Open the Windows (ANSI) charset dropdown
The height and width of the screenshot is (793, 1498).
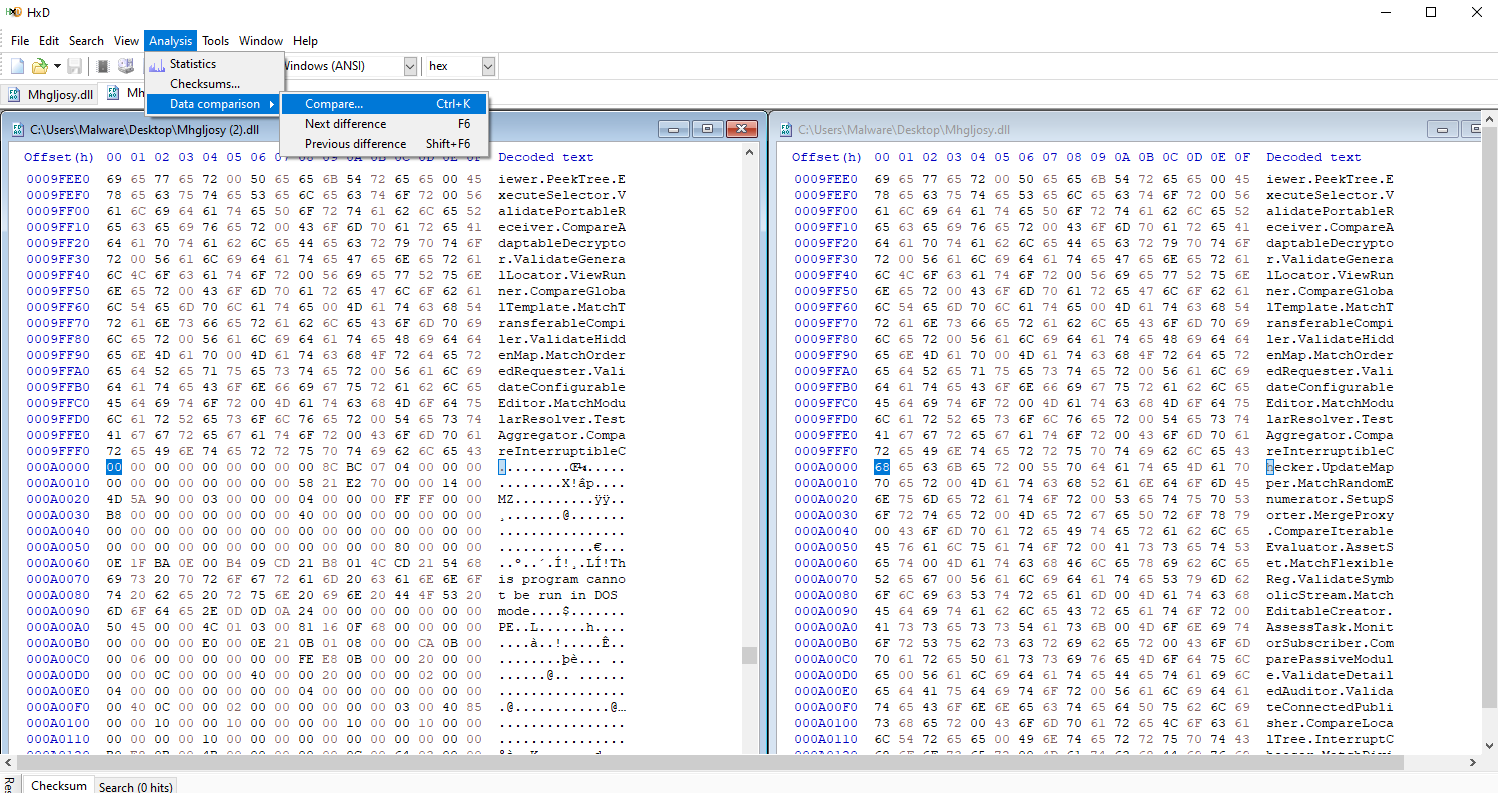(410, 66)
